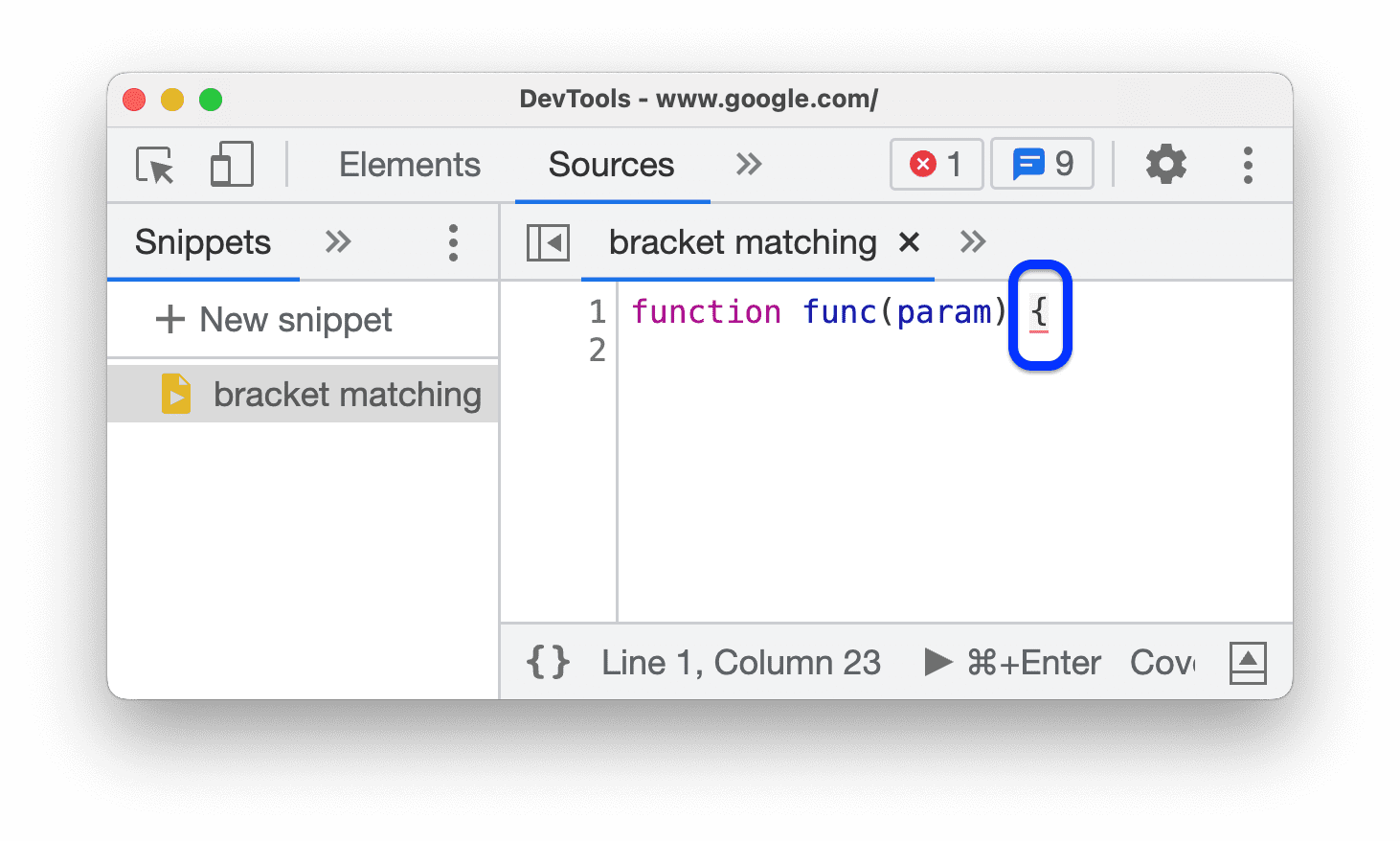The image size is (1400, 841).
Task: Select the bracket matching snippet in sidebar
Action: pos(347,394)
